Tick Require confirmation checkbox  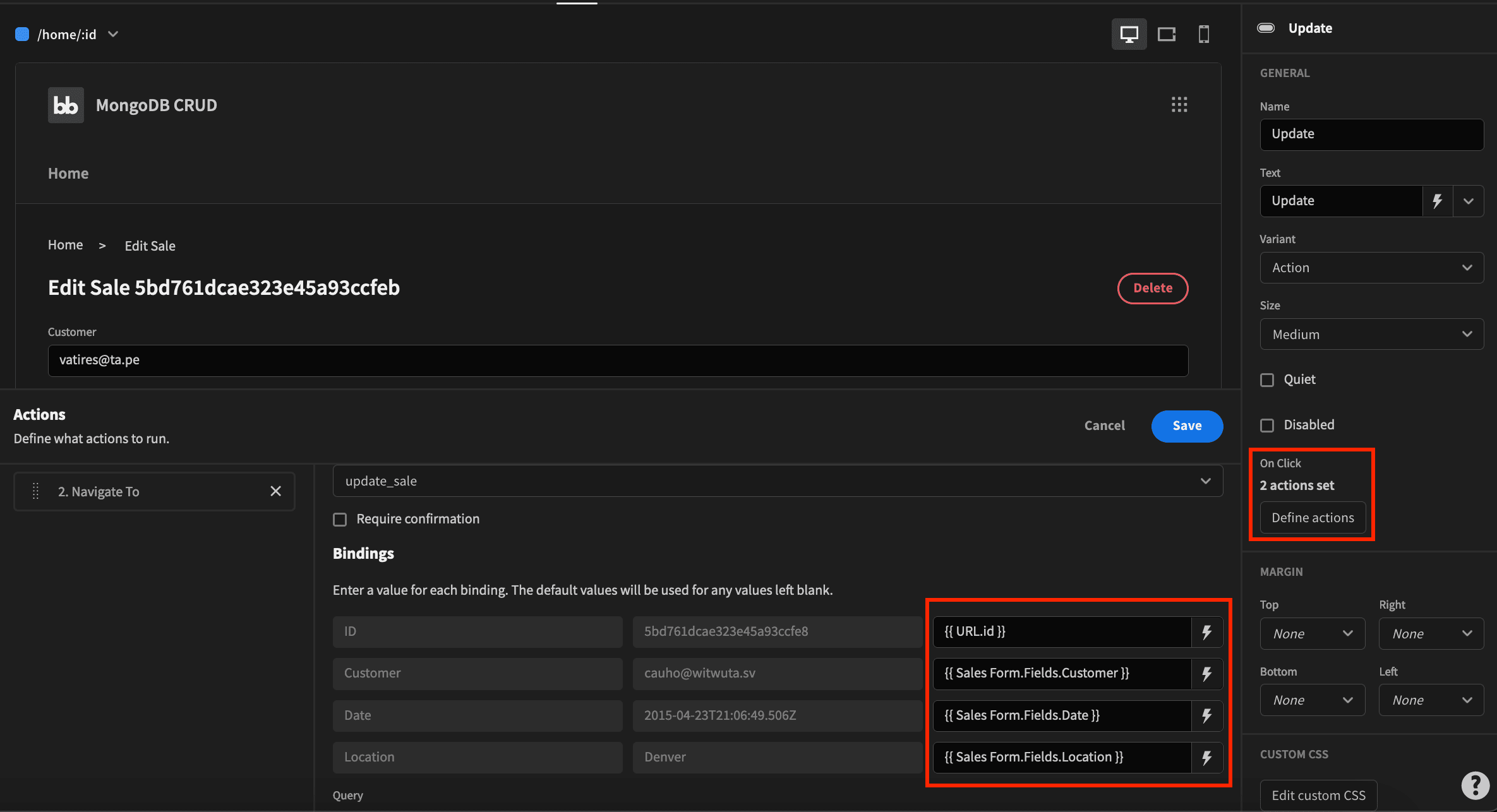point(340,519)
